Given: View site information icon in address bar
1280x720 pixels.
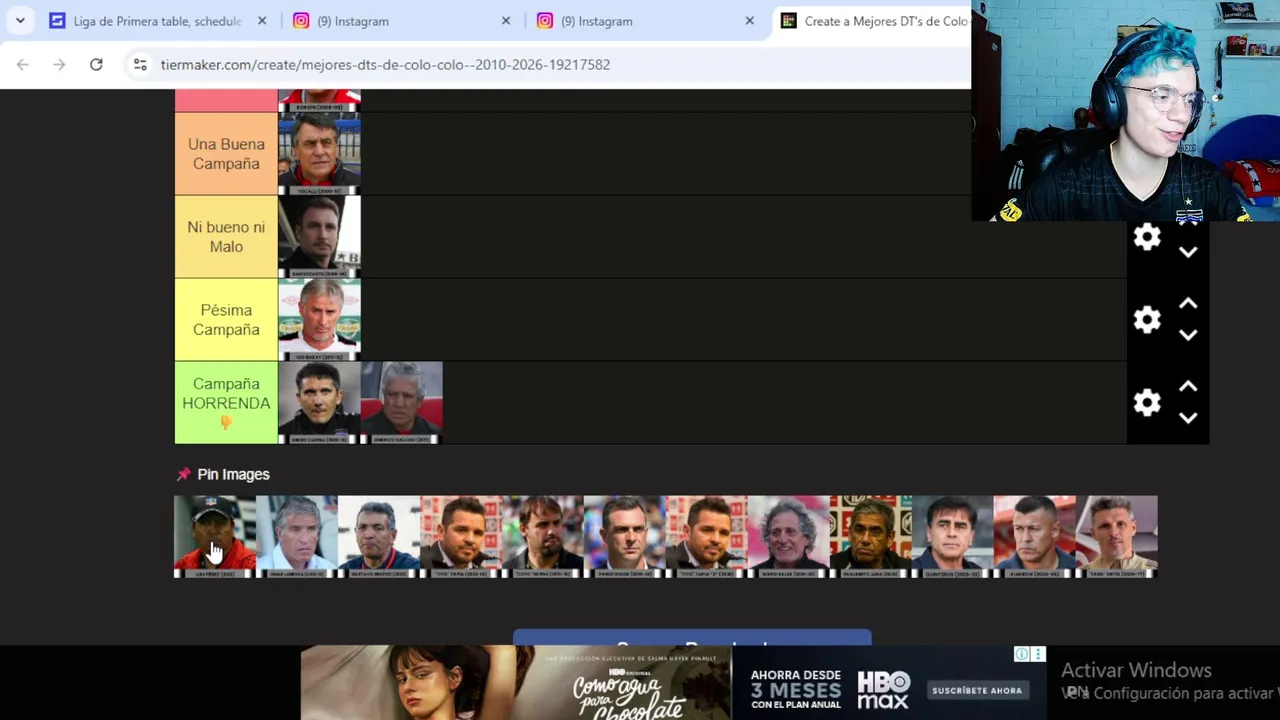Looking at the screenshot, I should [140, 64].
